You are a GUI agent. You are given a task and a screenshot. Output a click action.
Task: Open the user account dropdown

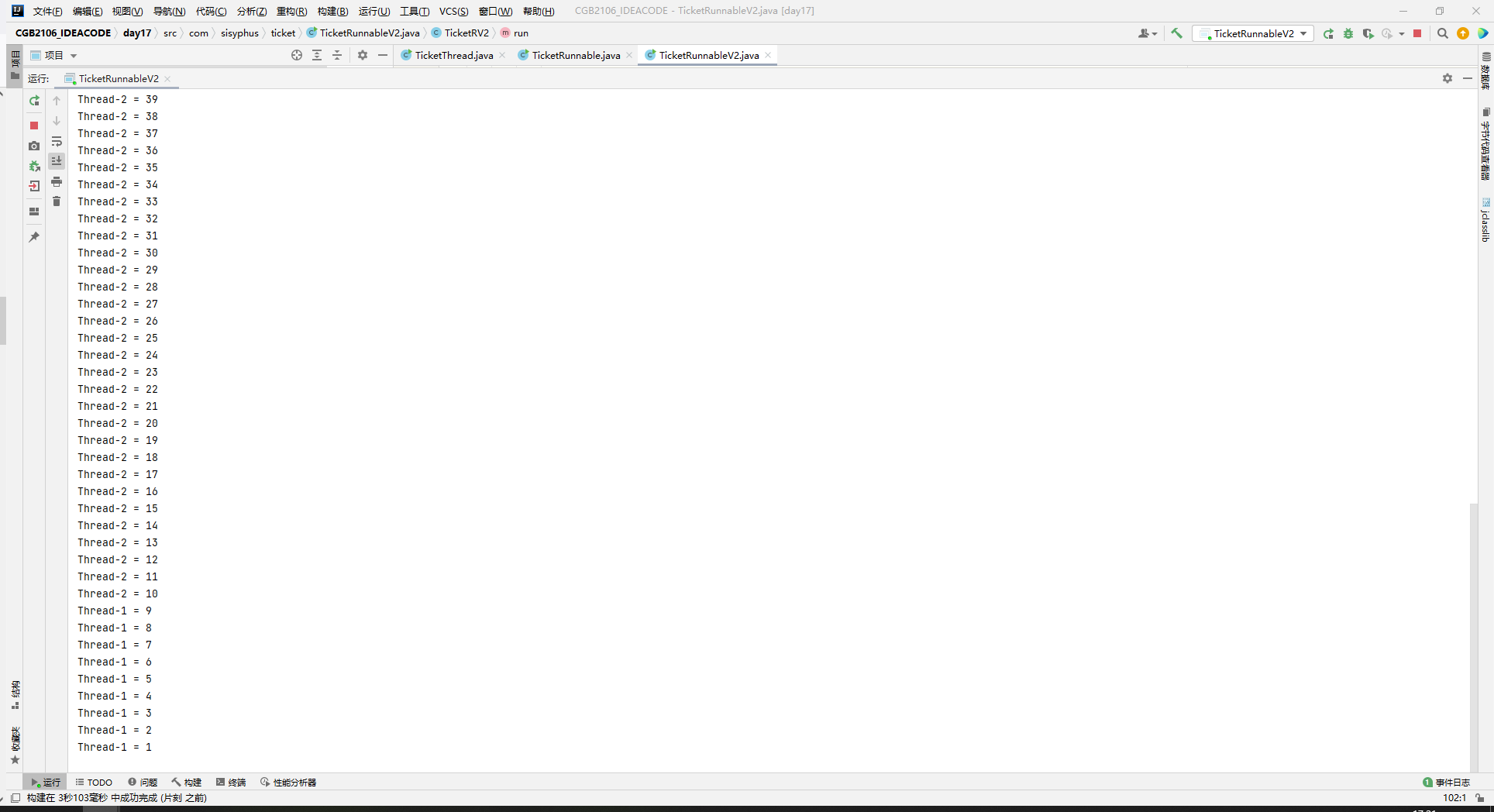(1148, 33)
